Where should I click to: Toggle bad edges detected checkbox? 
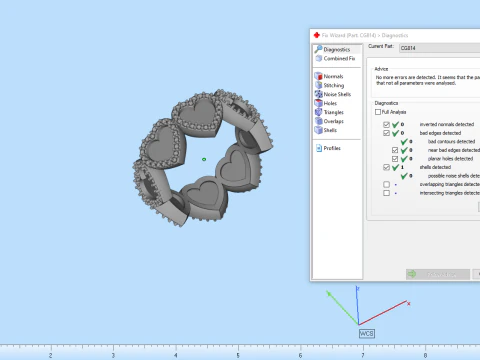tap(386, 133)
